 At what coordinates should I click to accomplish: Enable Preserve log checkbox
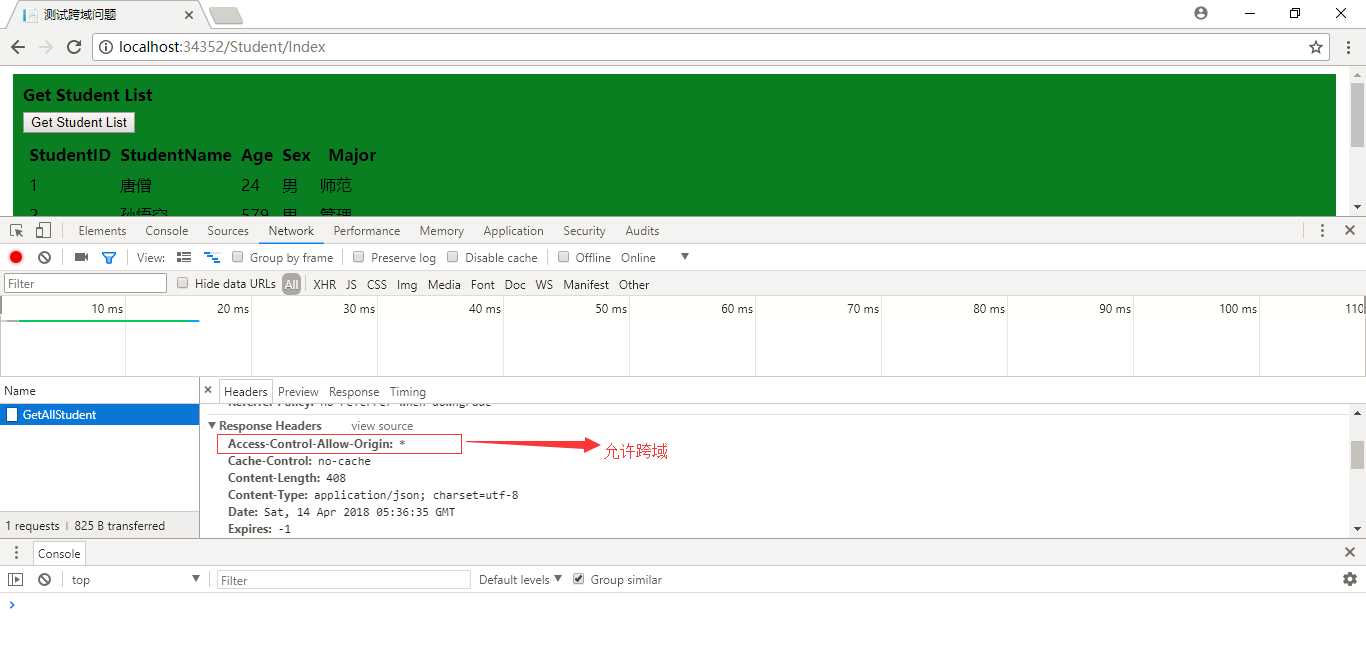(359, 256)
